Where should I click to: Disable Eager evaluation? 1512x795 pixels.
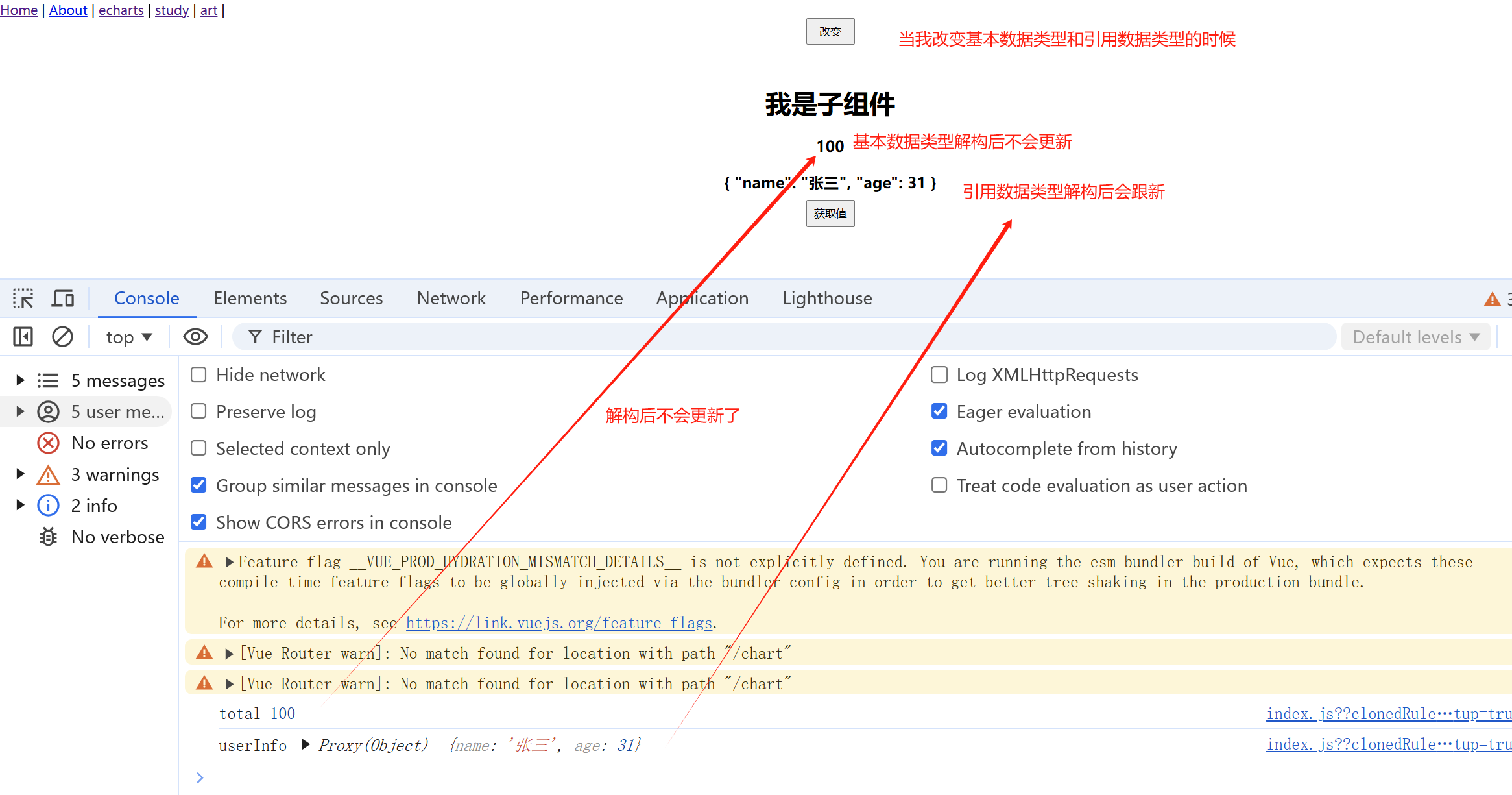(939, 411)
